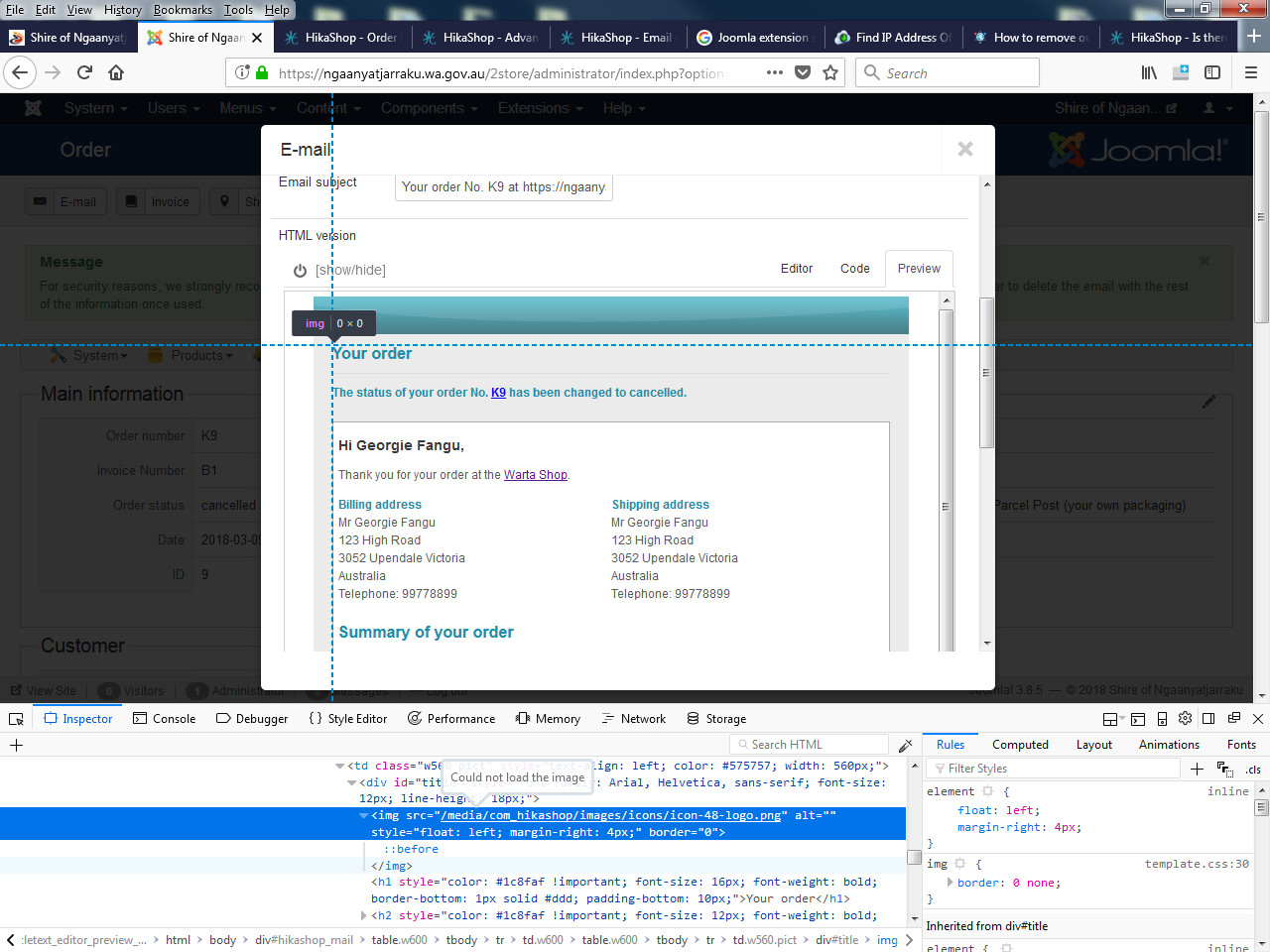The height and width of the screenshot is (952, 1270).
Task: Close the developer tools
Action: pos(1258,719)
